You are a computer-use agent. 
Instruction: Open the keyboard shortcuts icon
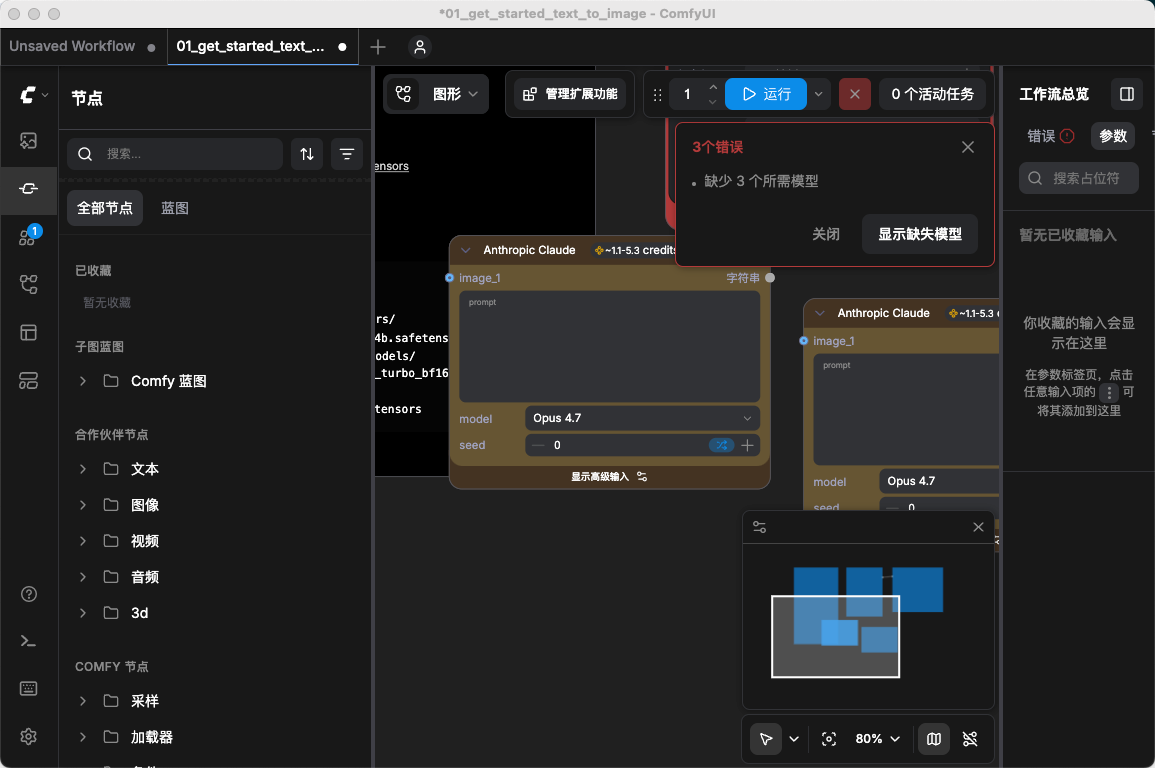(29, 688)
